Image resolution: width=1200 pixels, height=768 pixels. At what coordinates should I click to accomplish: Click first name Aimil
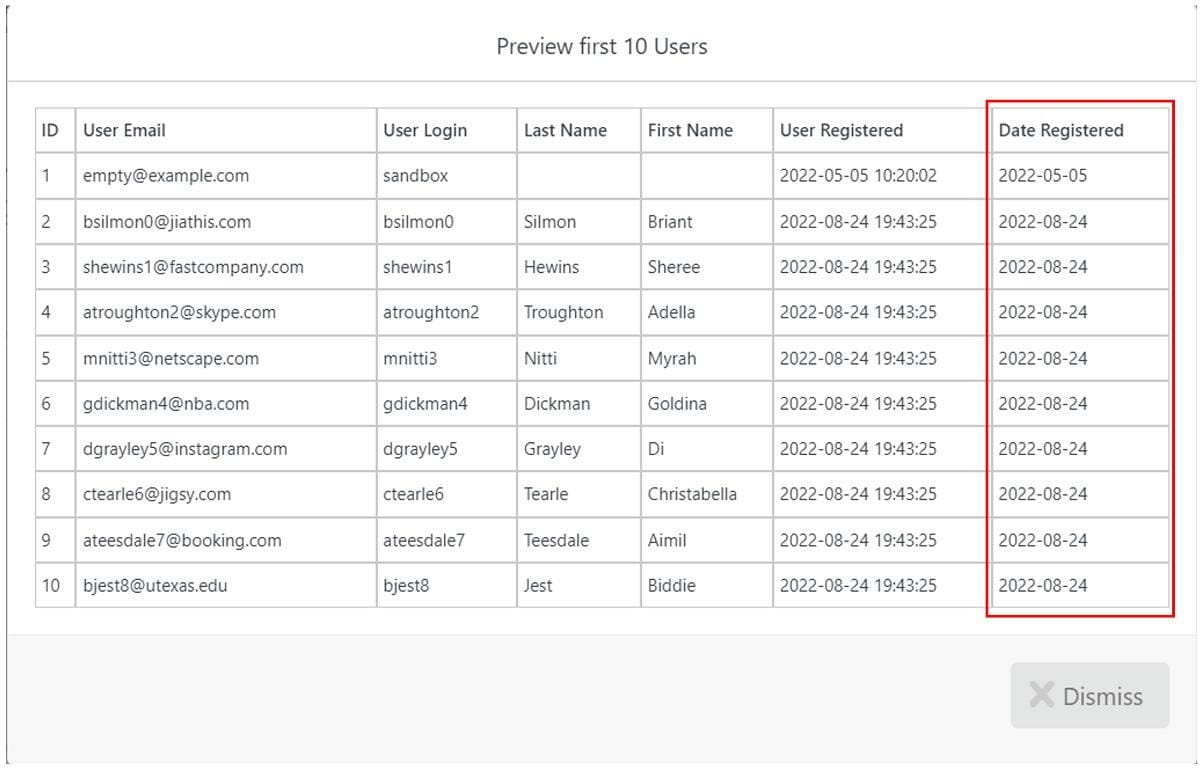pyautogui.click(x=667, y=540)
